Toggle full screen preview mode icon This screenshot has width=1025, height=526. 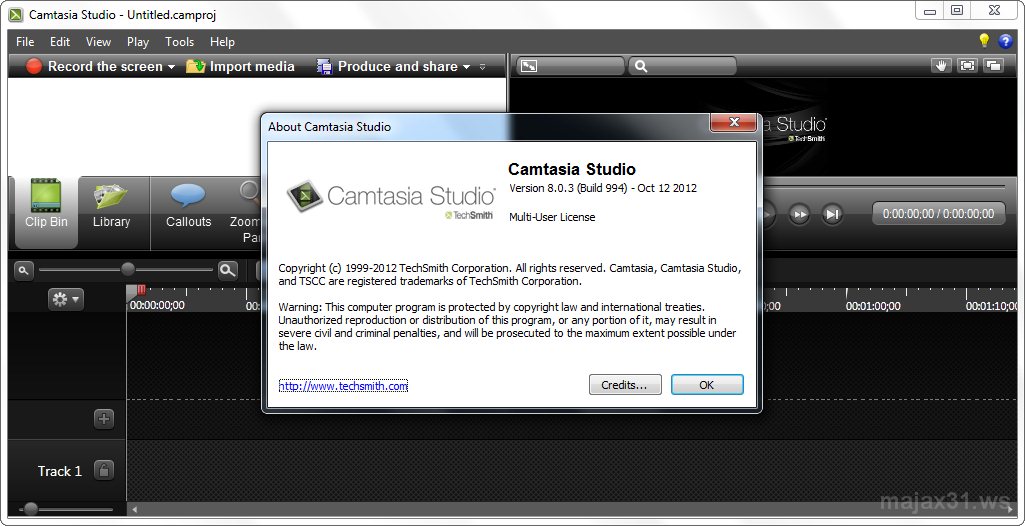[967, 65]
